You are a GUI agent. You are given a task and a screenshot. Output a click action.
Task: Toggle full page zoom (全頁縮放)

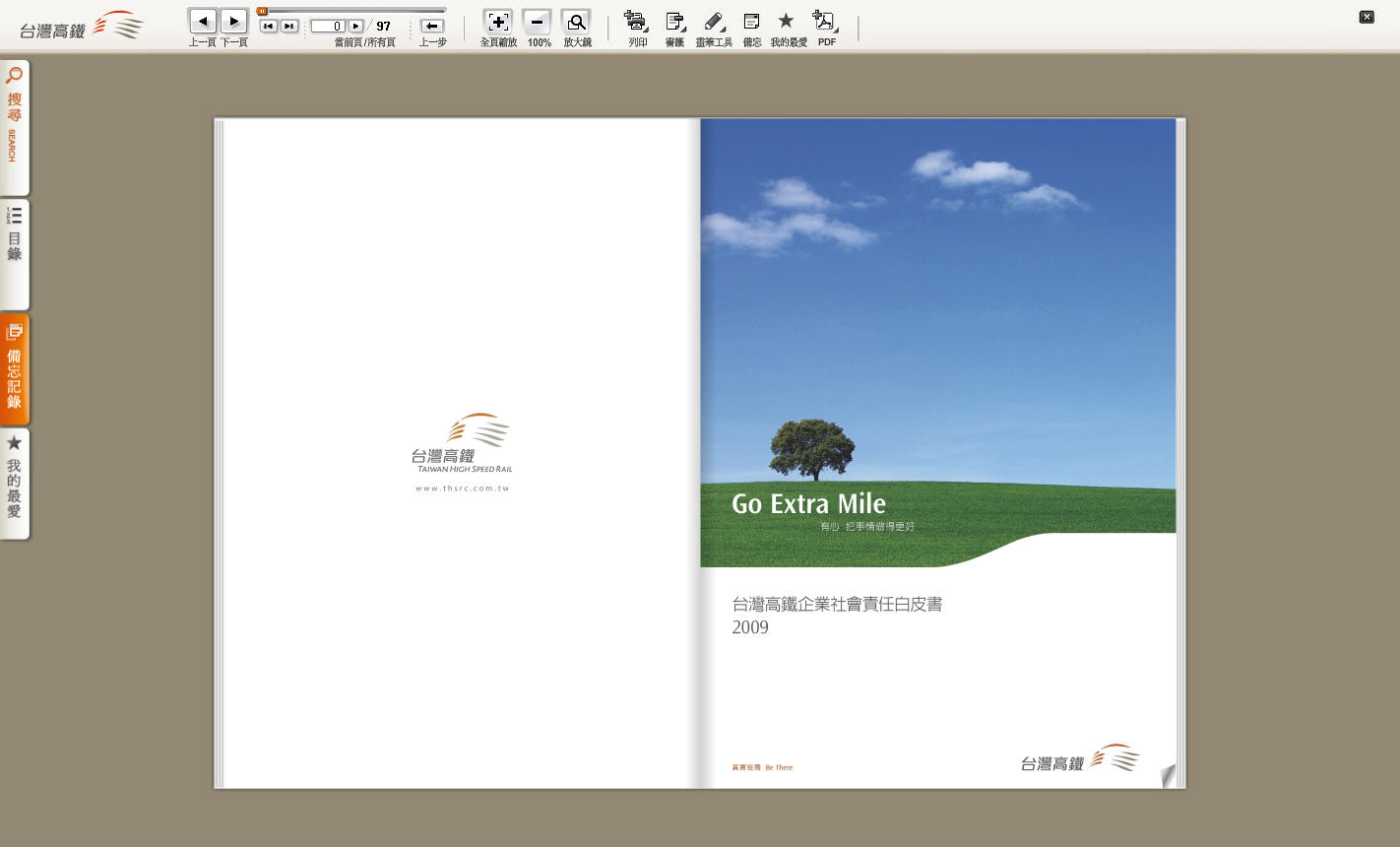coord(498,22)
